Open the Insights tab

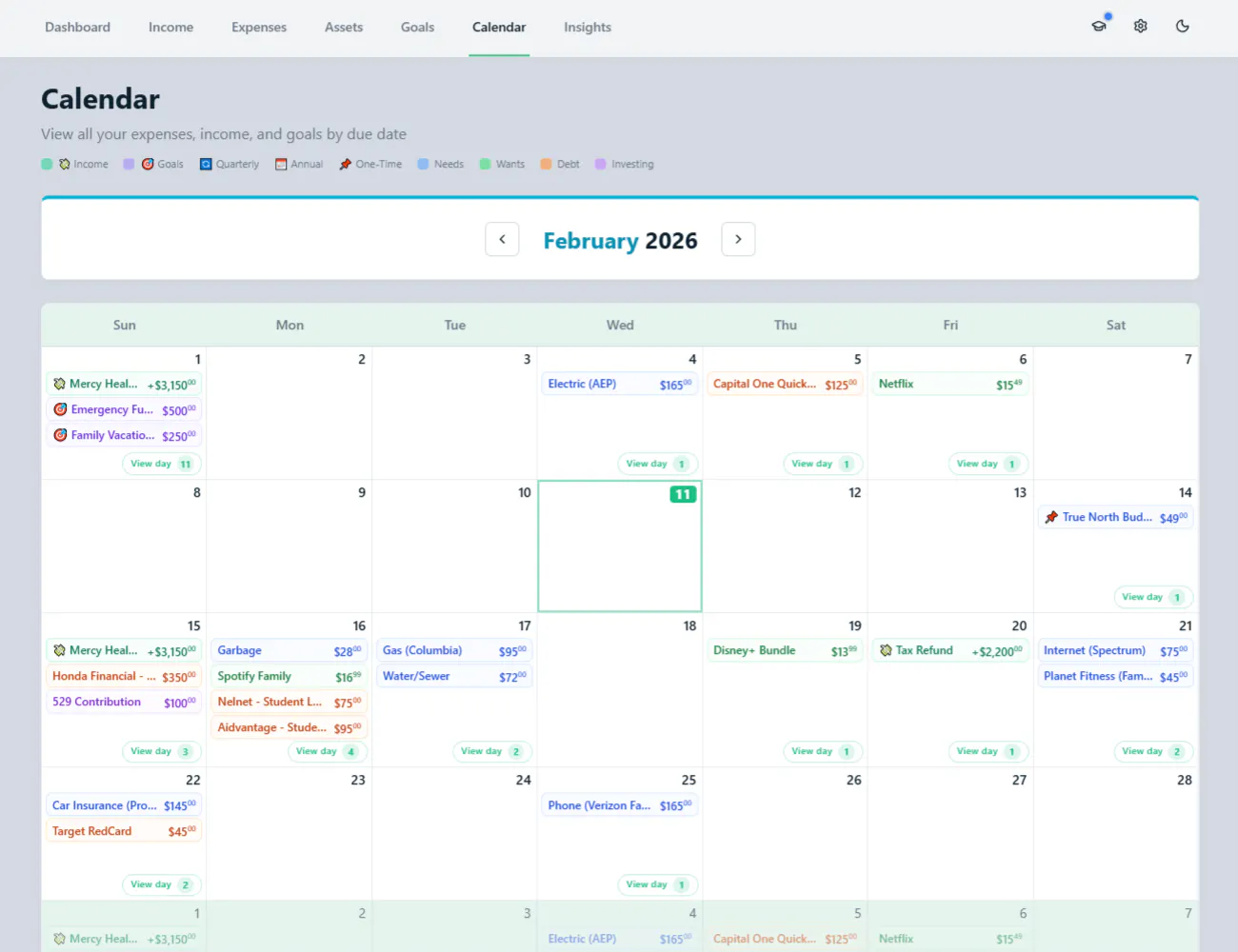588,28
